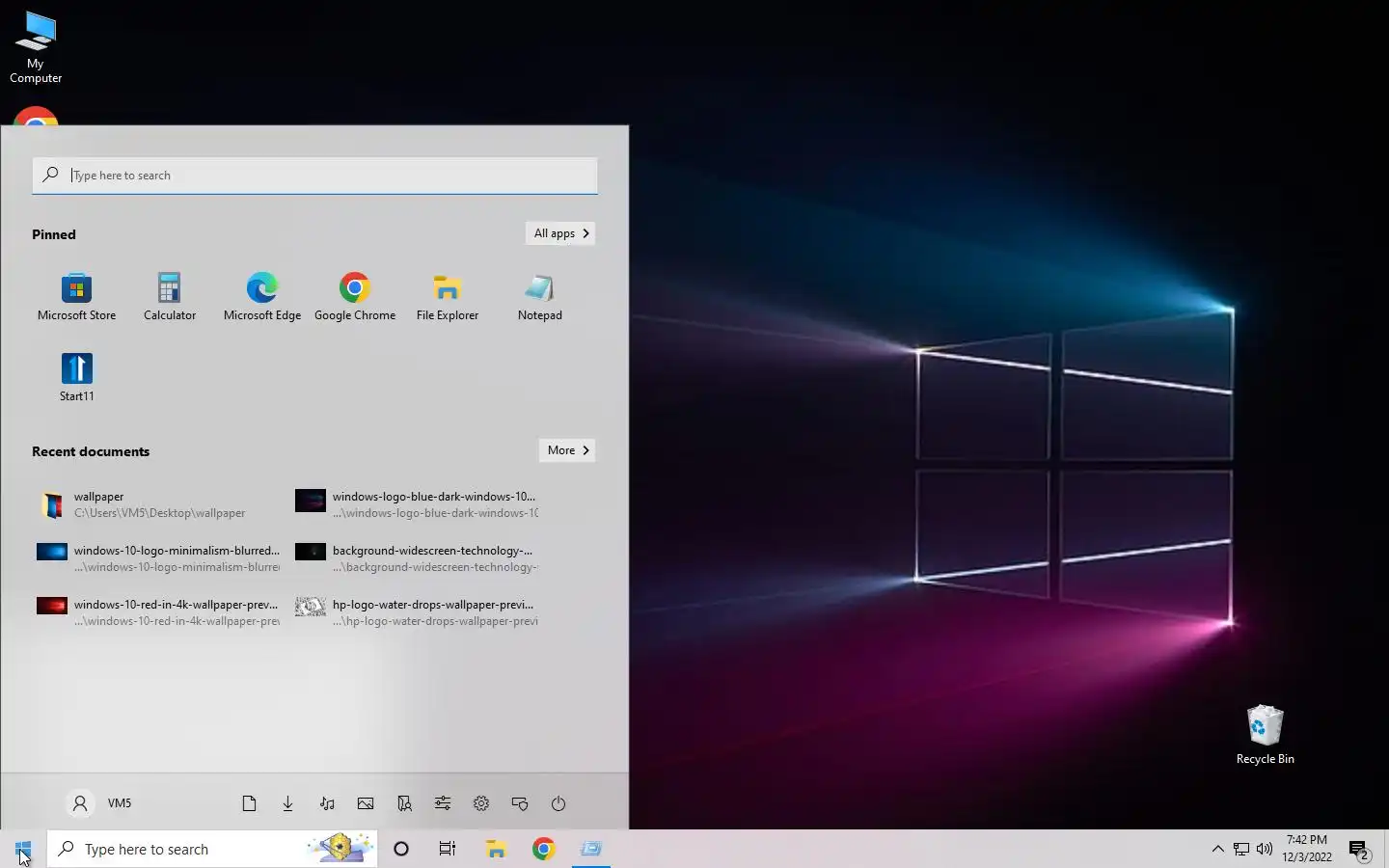Click the search highlights illustration in taskbar
The height and width of the screenshot is (868, 1389).
coord(340,849)
